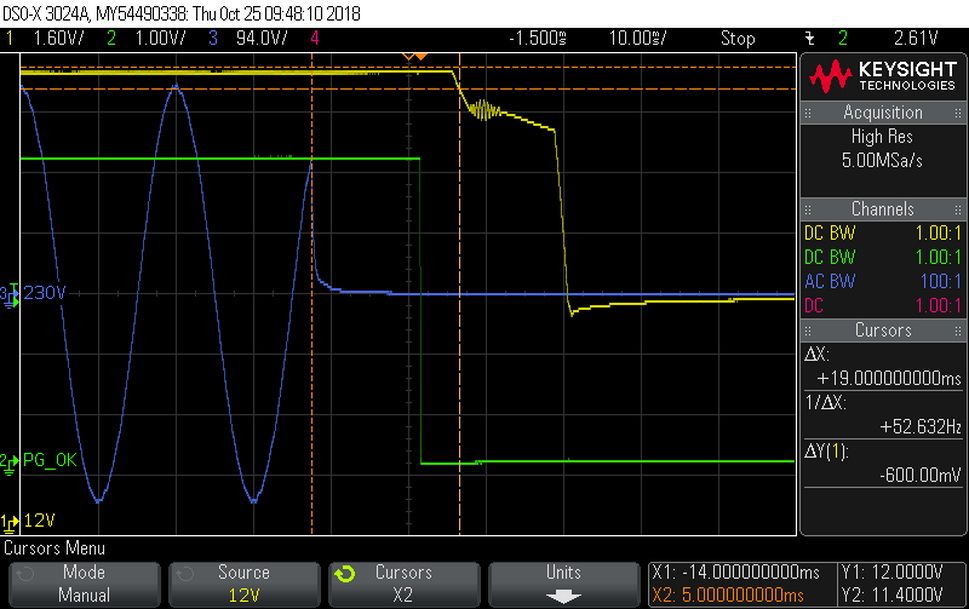This screenshot has width=969, height=609.
Task: Click the Cursors panel grip icon
Action: tap(807, 331)
